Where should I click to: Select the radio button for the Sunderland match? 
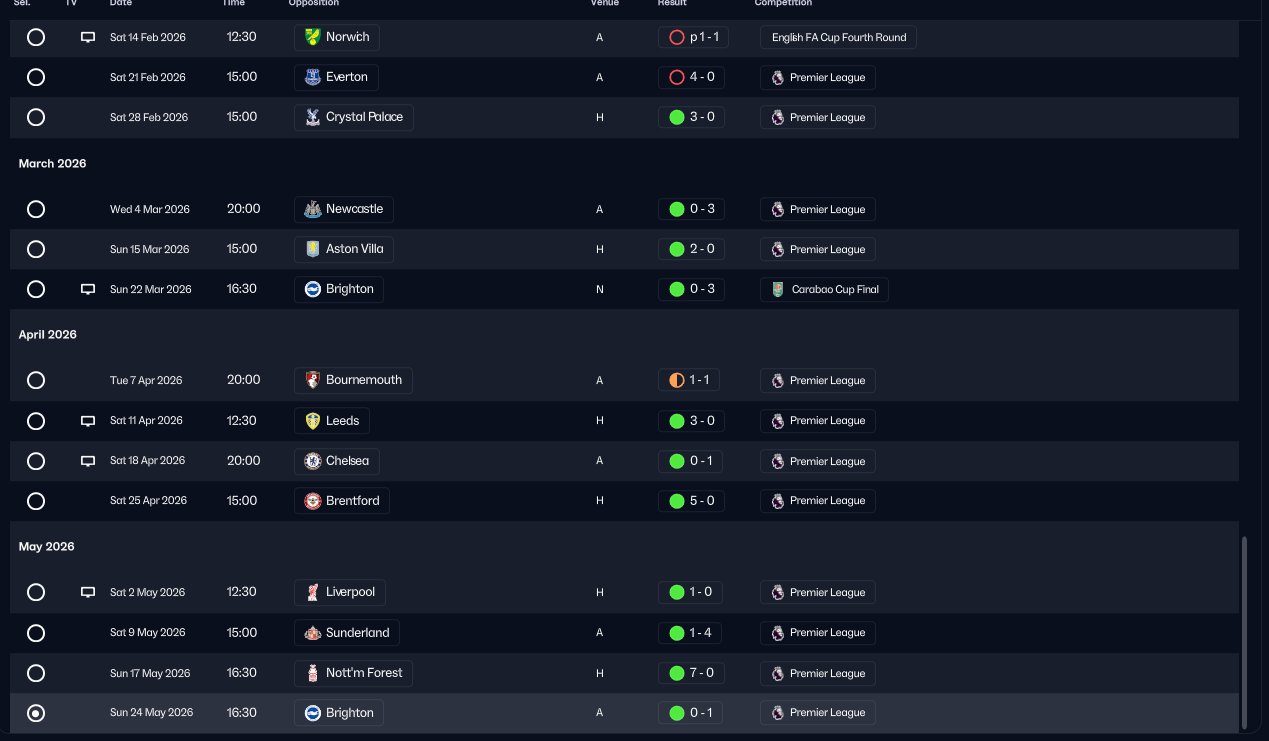click(36, 633)
